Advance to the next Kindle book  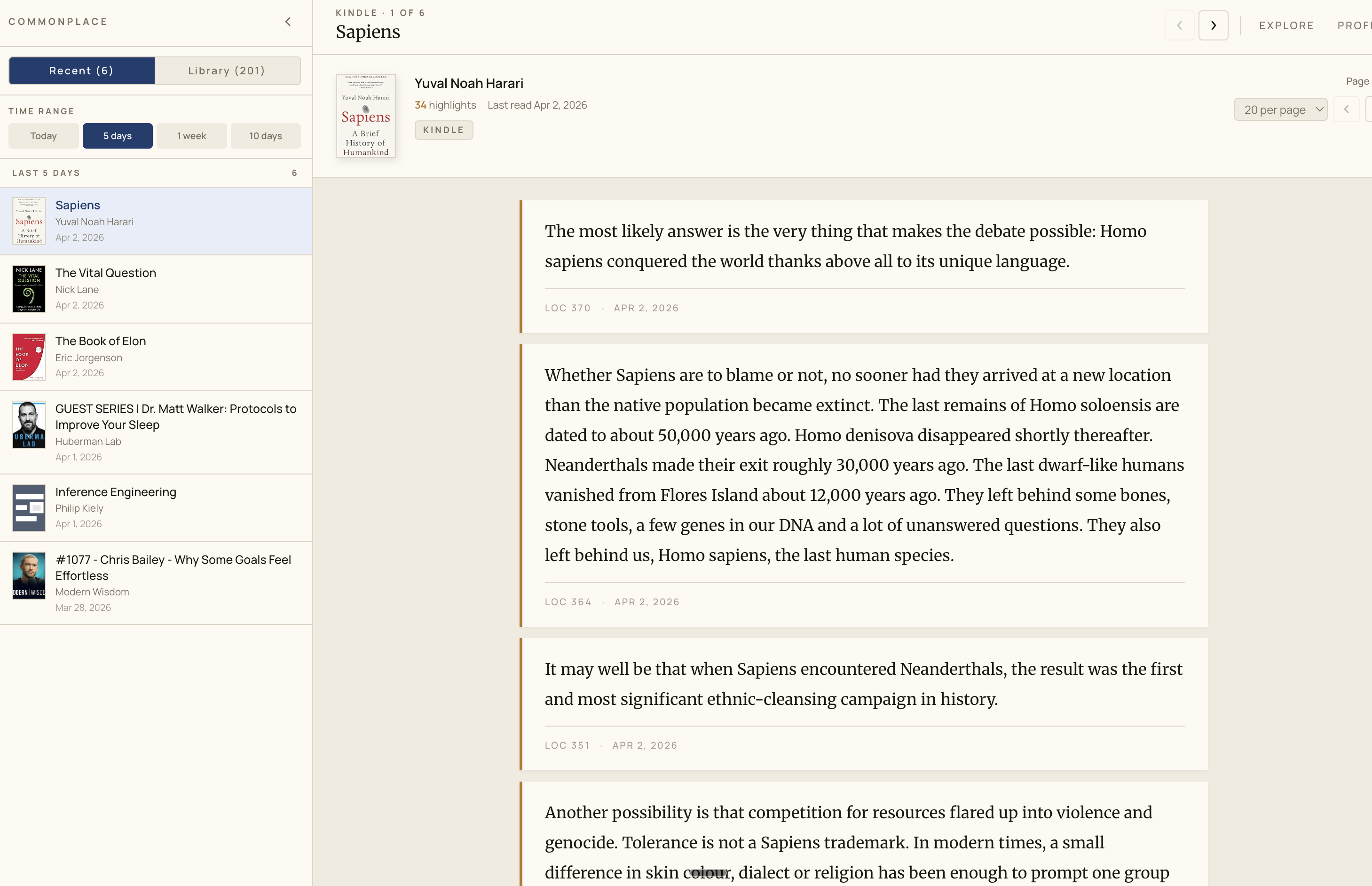click(1213, 25)
